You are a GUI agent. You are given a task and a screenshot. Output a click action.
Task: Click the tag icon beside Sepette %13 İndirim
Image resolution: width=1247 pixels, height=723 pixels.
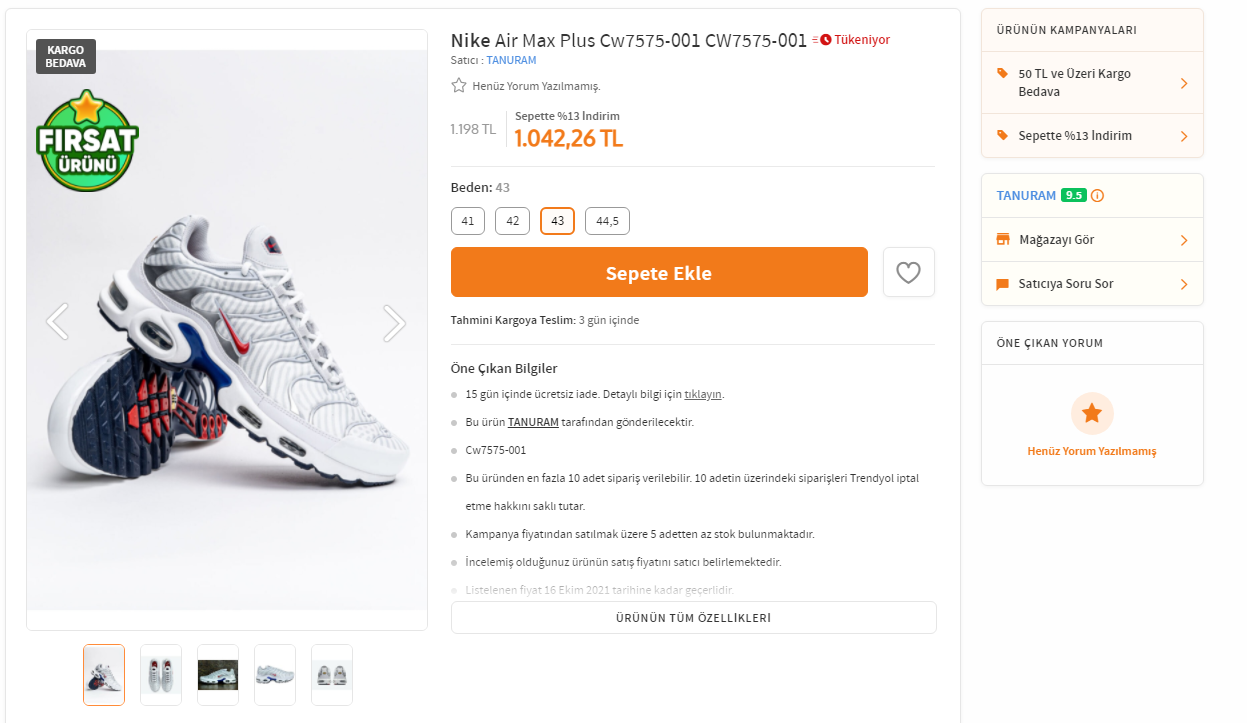[1003, 135]
